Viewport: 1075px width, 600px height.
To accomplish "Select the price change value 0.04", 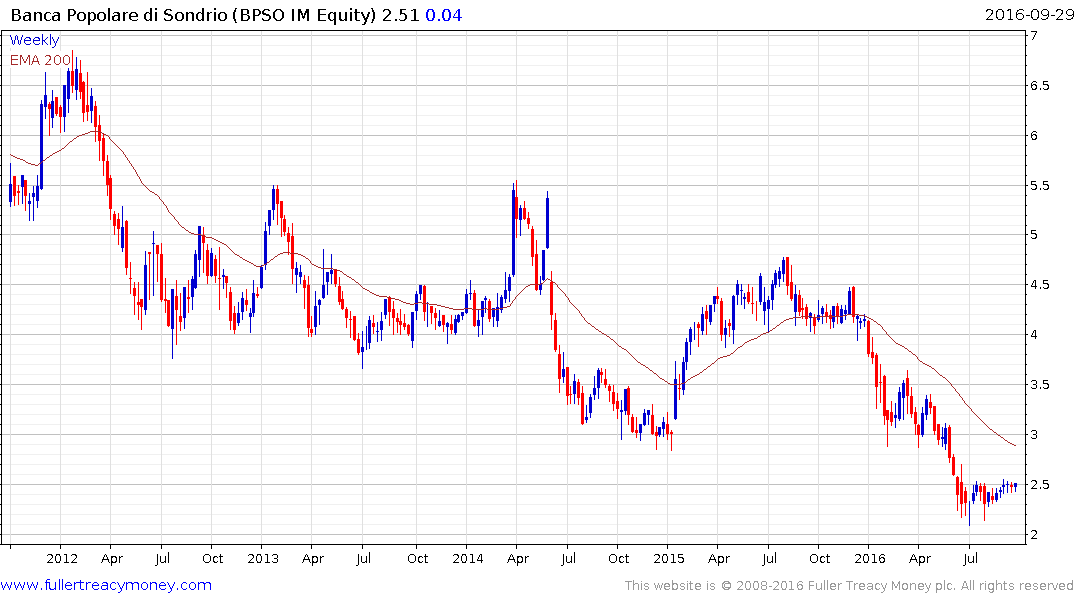I will [444, 15].
